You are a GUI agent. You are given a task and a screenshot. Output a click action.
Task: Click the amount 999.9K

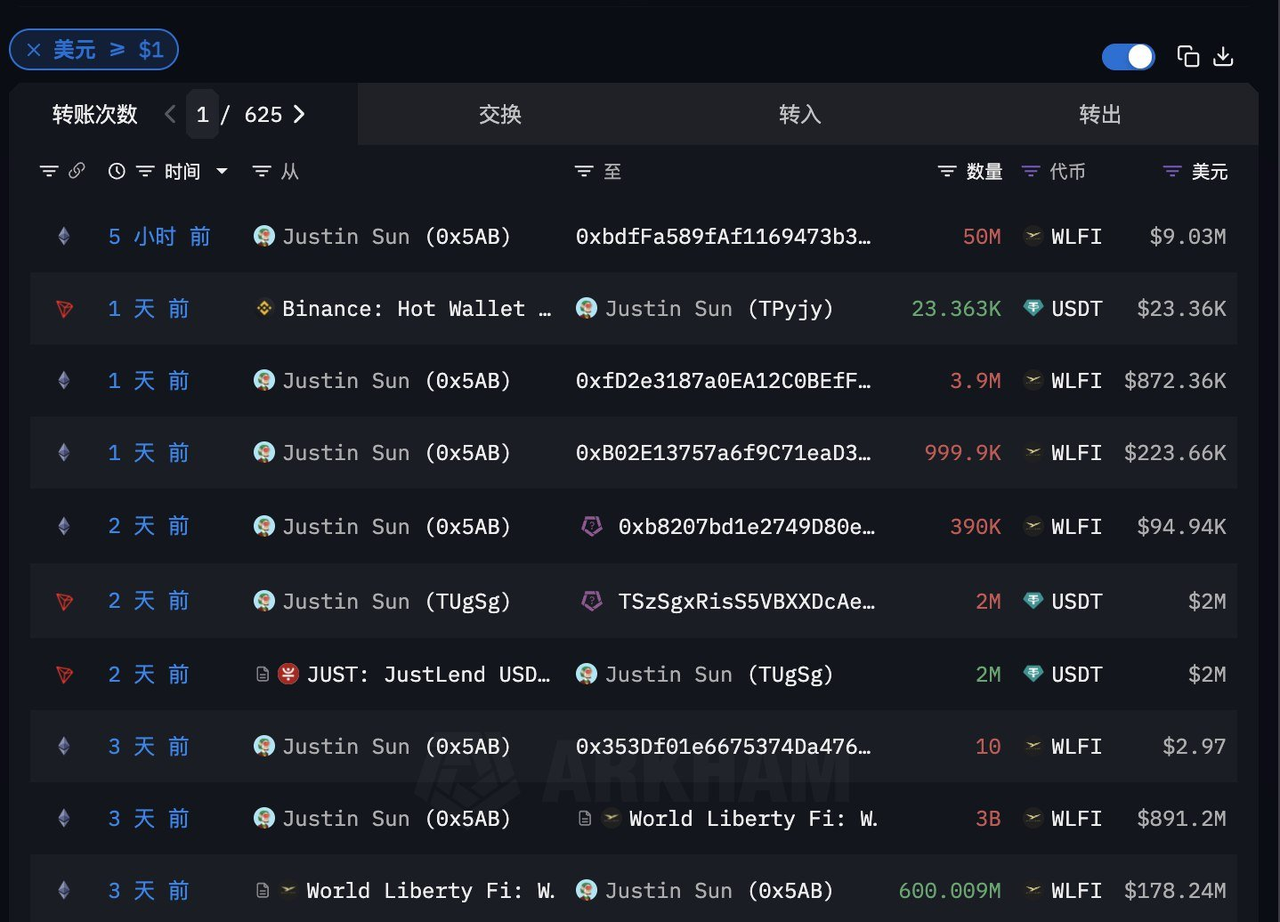click(962, 453)
